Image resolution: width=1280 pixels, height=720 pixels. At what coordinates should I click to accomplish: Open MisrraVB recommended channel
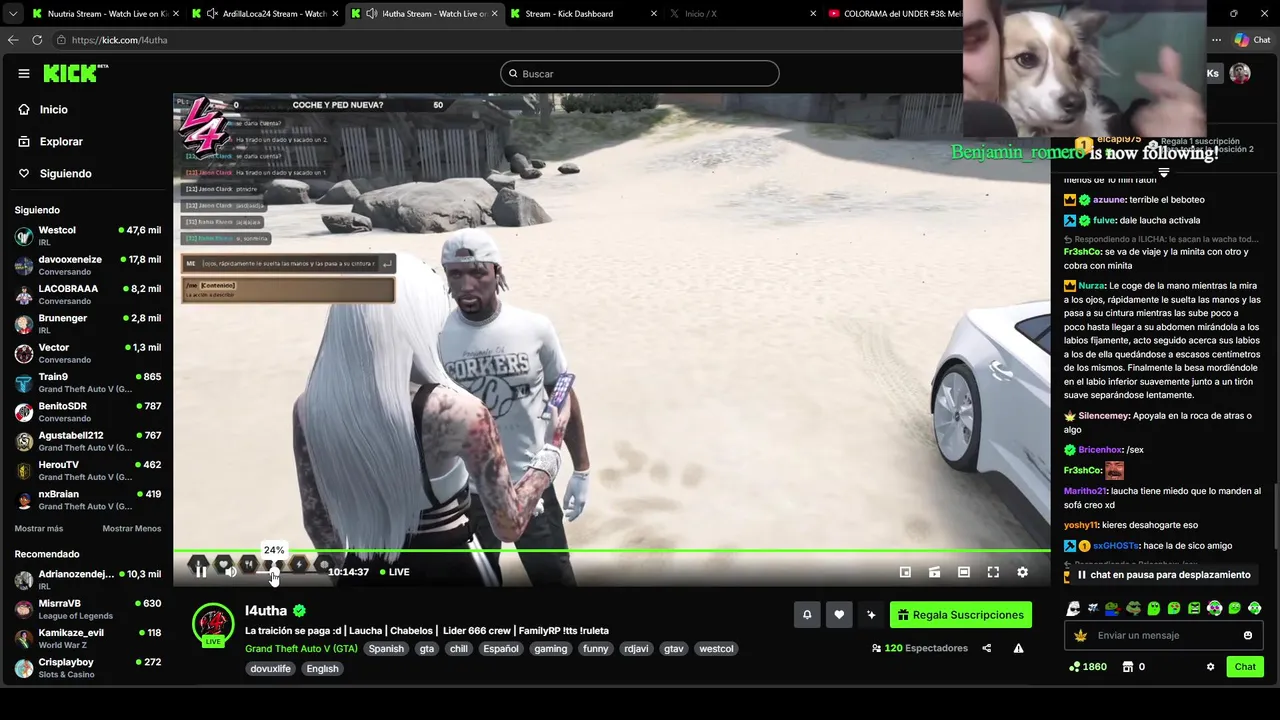[x=87, y=609]
